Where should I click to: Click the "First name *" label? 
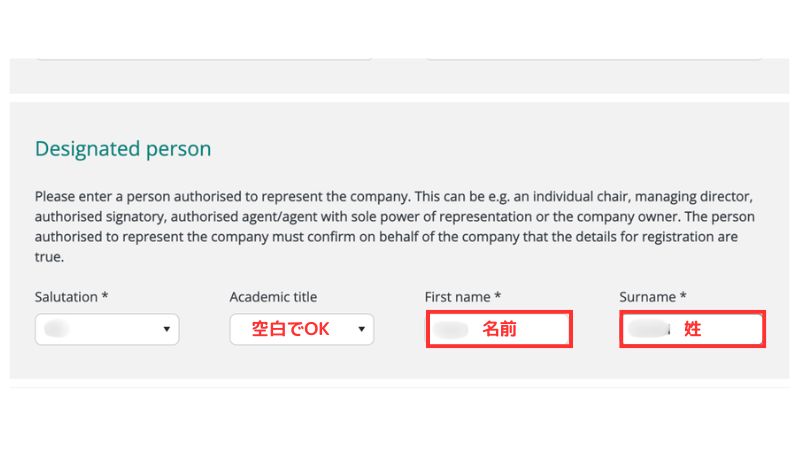(463, 297)
